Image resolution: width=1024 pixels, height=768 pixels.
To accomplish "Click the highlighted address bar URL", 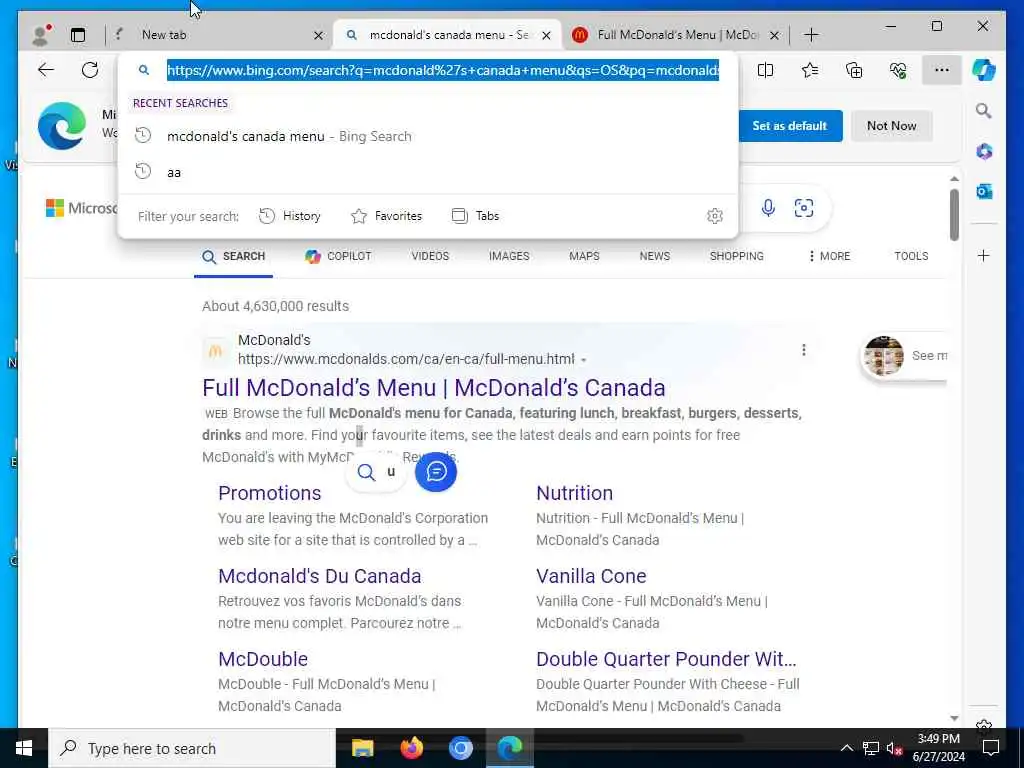I will click(x=443, y=70).
